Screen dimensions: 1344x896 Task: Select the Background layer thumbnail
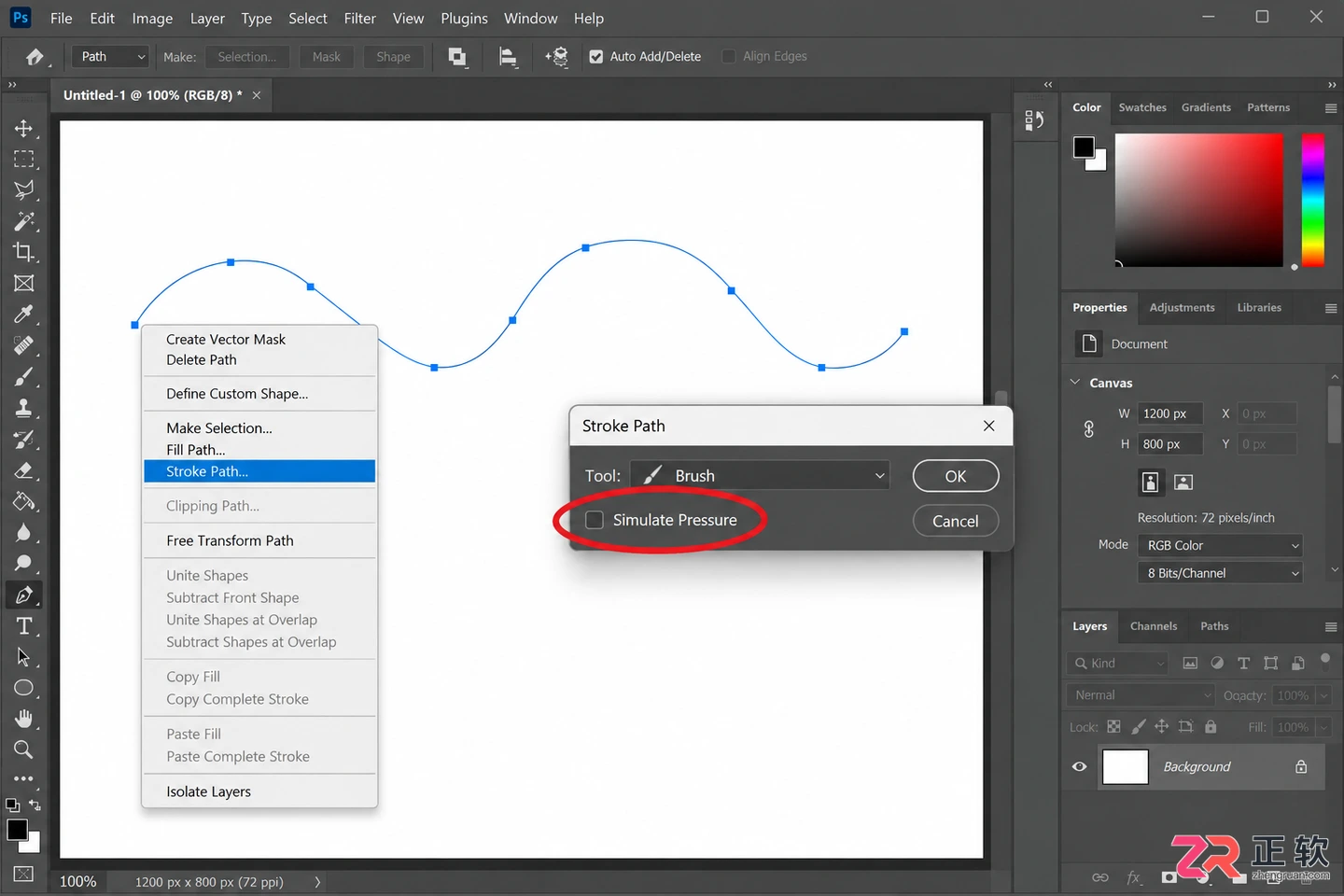click(x=1126, y=767)
